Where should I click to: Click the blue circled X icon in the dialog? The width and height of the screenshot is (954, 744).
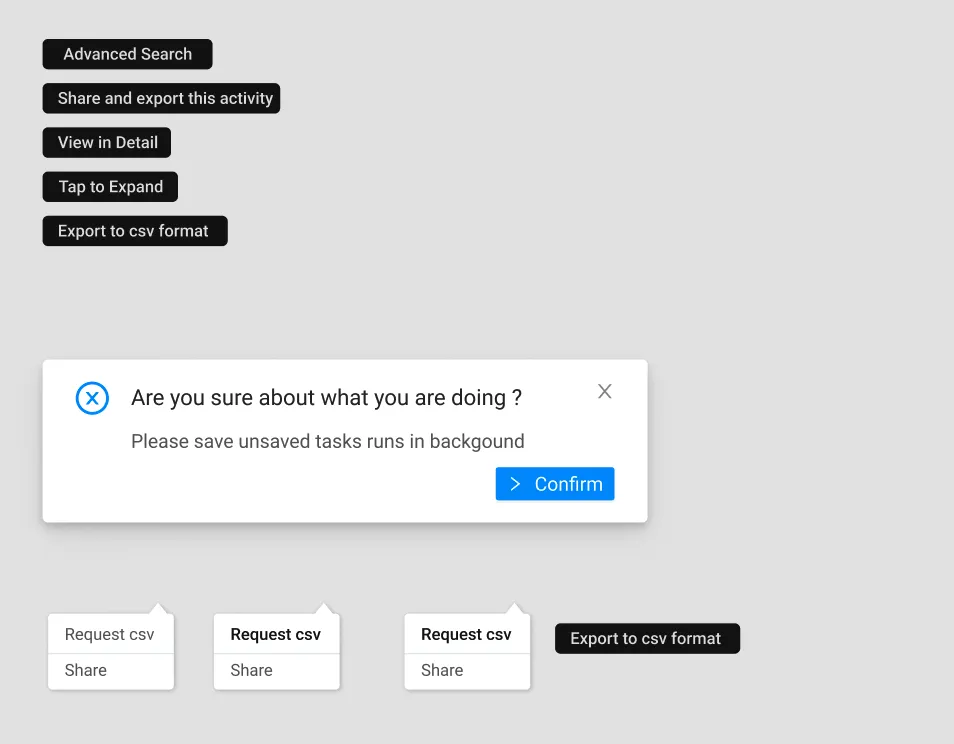92,398
